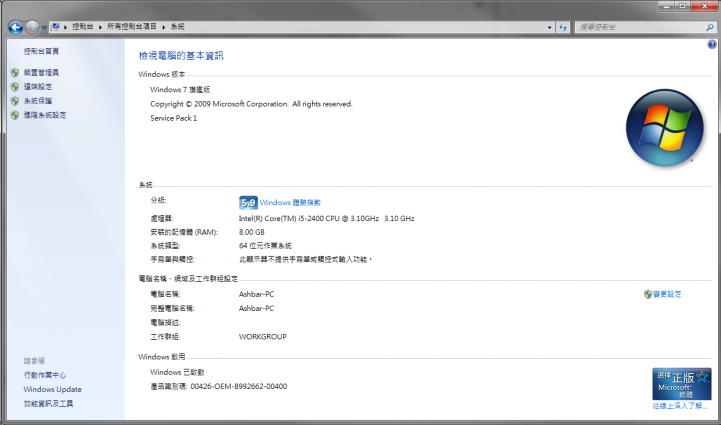Viewport: 721px width, 425px height.
Task: Click Service Pack 1 text
Action: (x=173, y=118)
